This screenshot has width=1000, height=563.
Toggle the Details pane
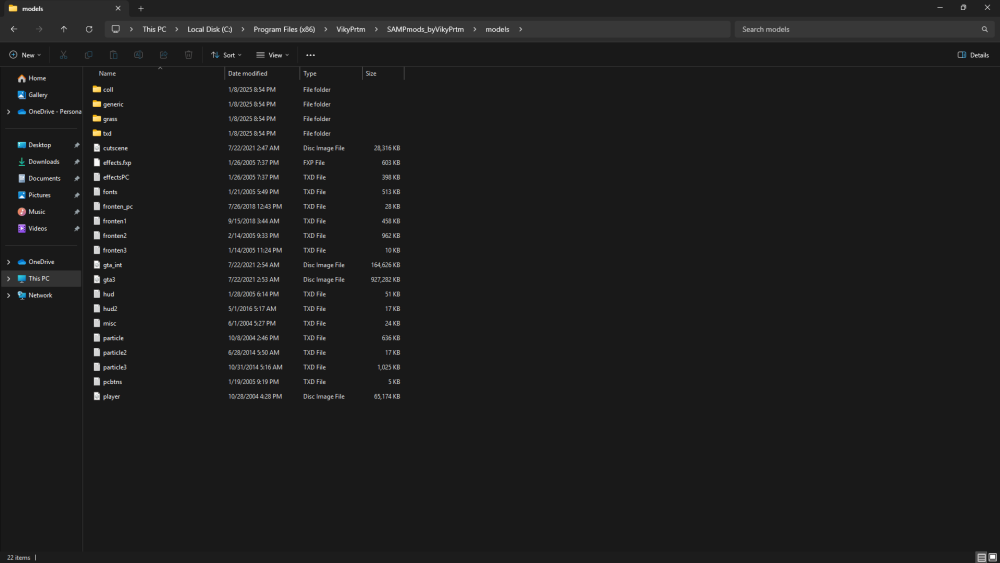tap(973, 55)
